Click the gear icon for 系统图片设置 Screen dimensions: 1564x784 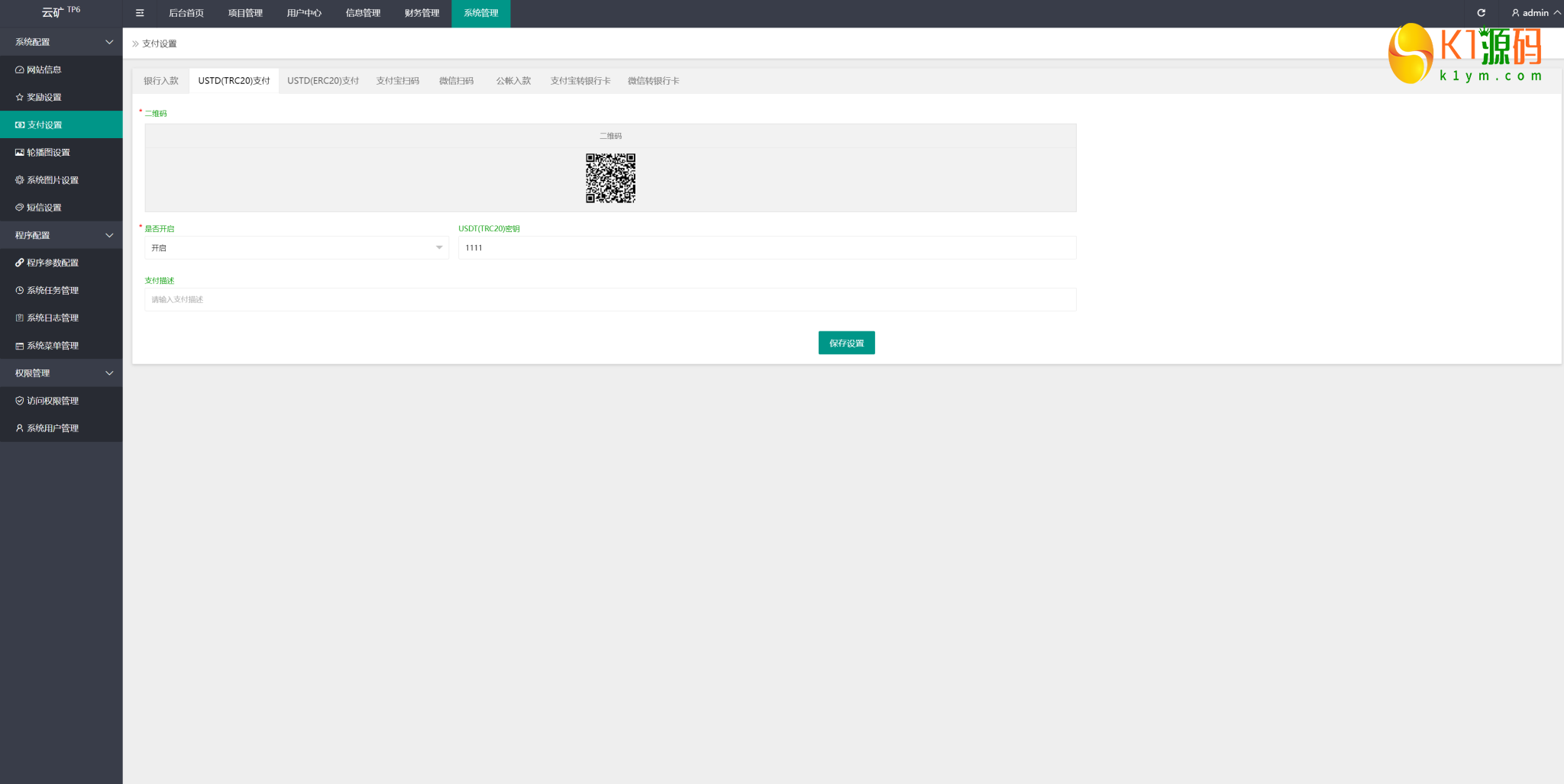coord(20,180)
